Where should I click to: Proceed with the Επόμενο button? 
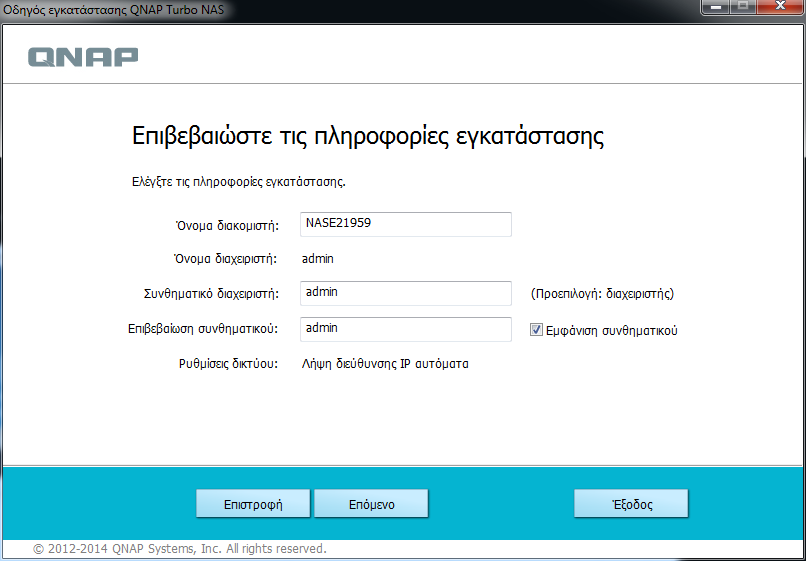371,503
